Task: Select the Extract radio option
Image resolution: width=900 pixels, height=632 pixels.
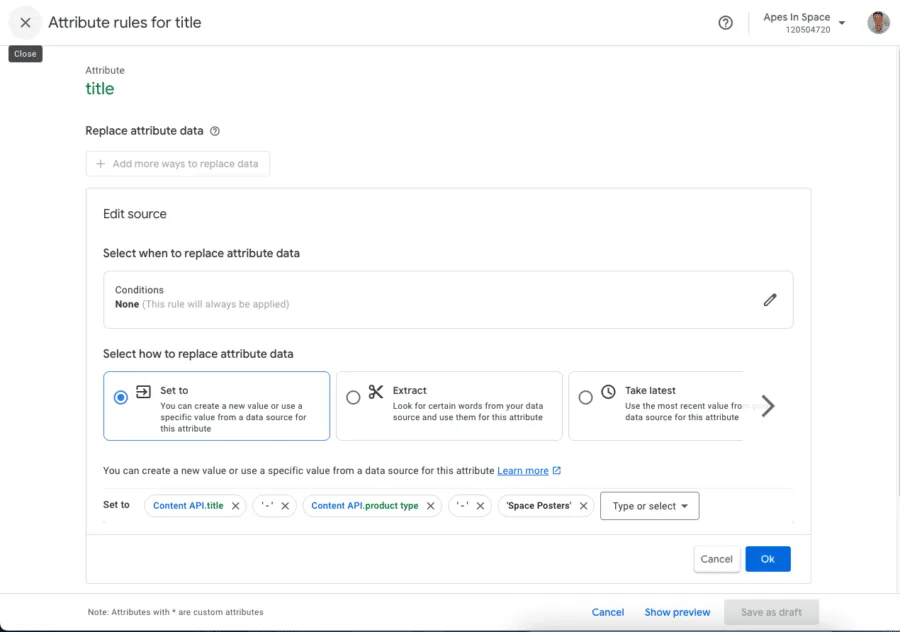Action: (353, 397)
